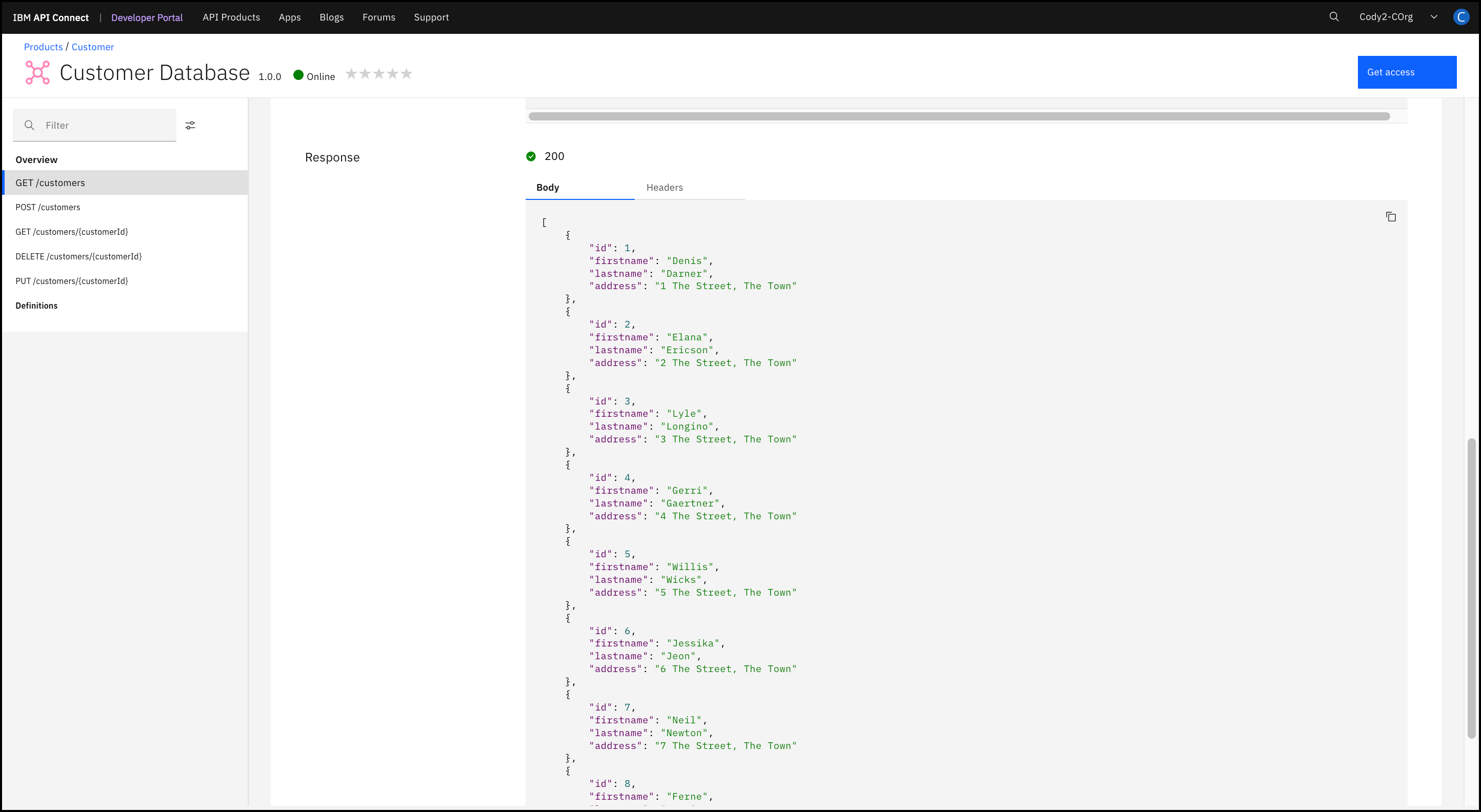
Task: Open filter settings sliders icon
Action: (x=190, y=125)
